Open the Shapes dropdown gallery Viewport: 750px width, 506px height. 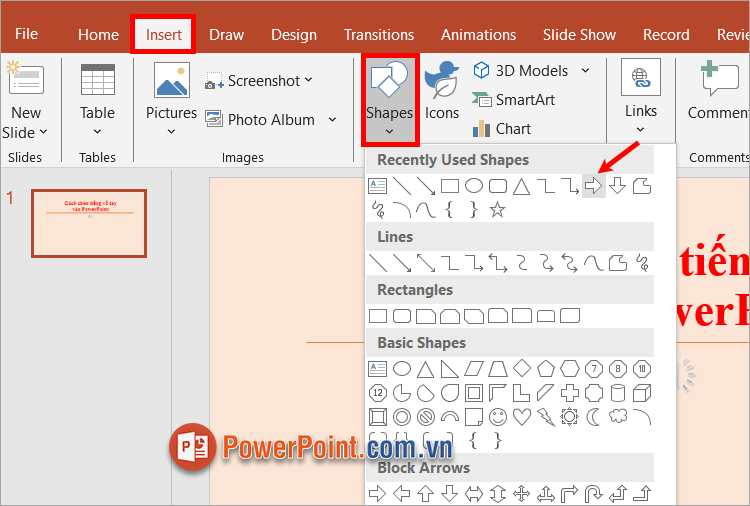pyautogui.click(x=389, y=100)
